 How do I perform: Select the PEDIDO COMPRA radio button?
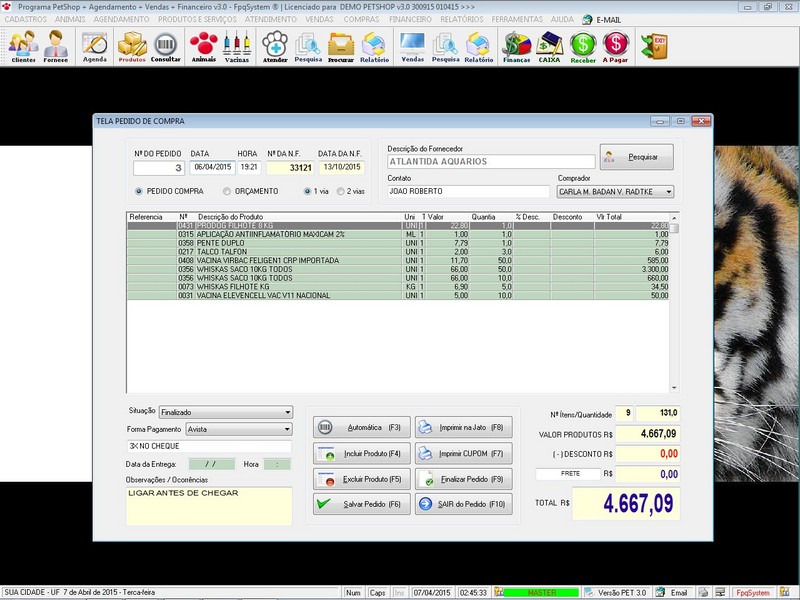139,191
